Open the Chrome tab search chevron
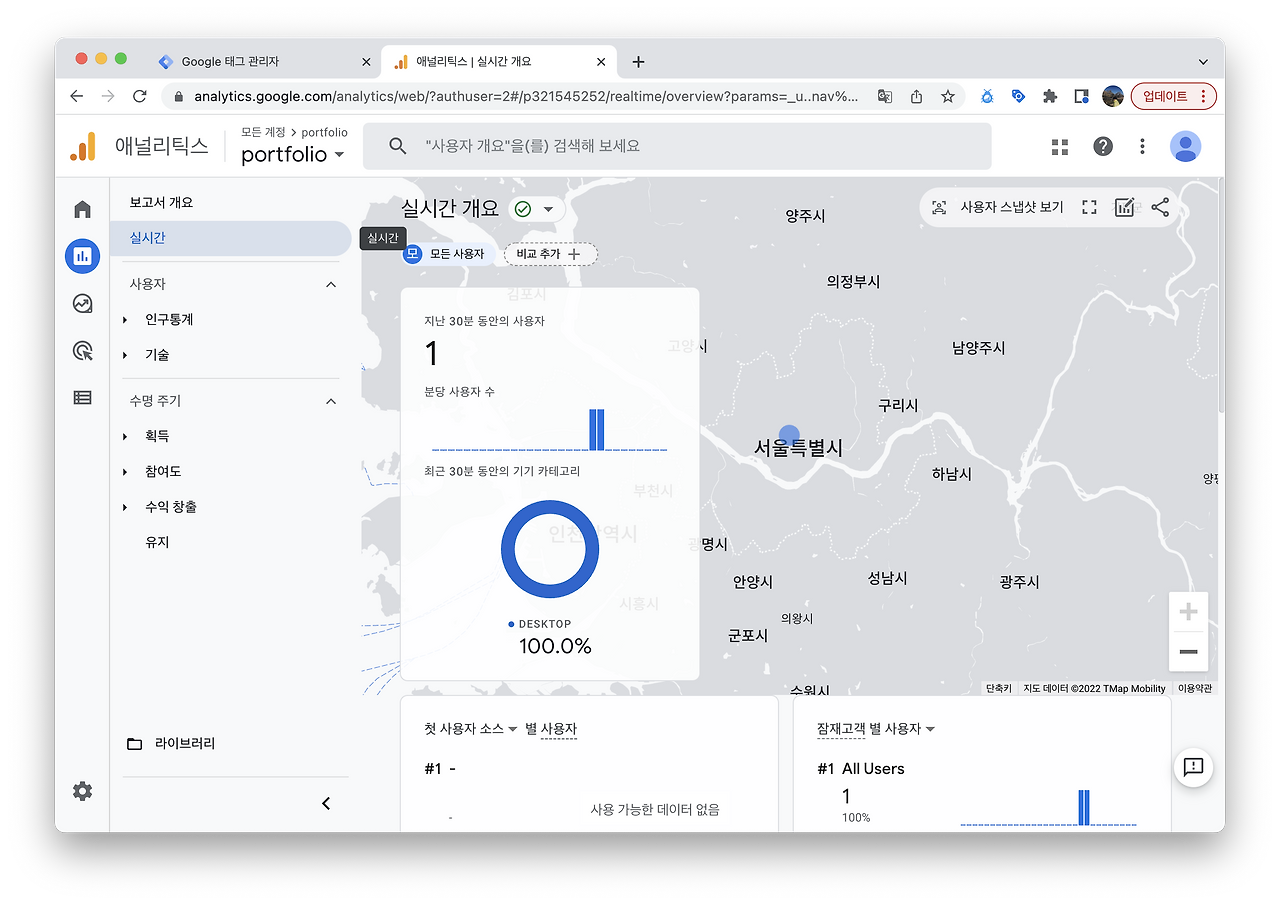 [1203, 61]
